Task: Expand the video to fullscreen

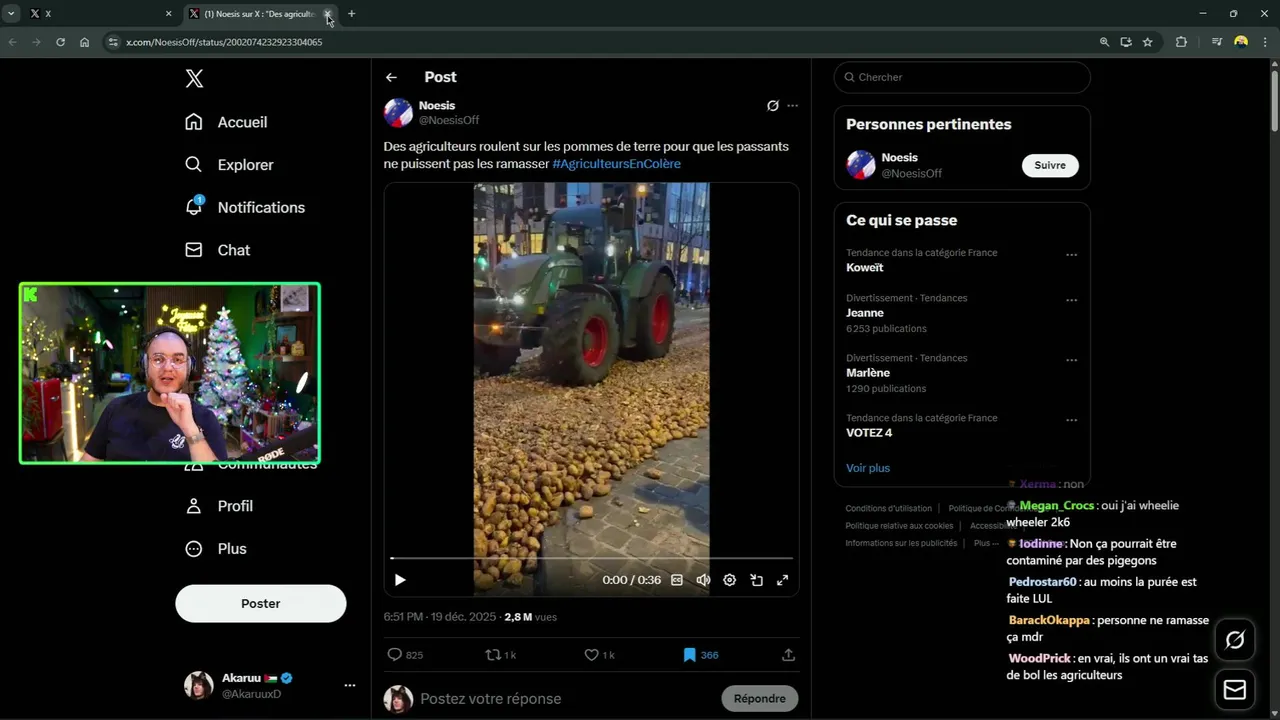Action: pyautogui.click(x=783, y=580)
